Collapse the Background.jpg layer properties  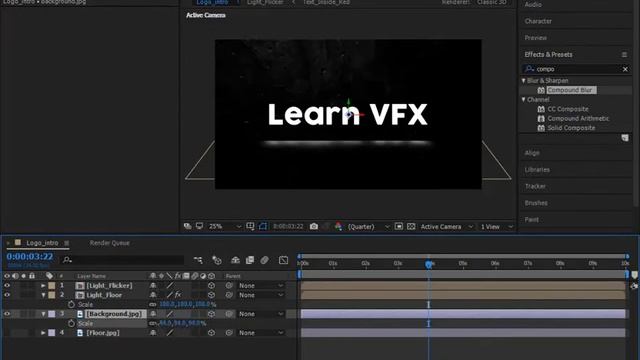(x=43, y=314)
